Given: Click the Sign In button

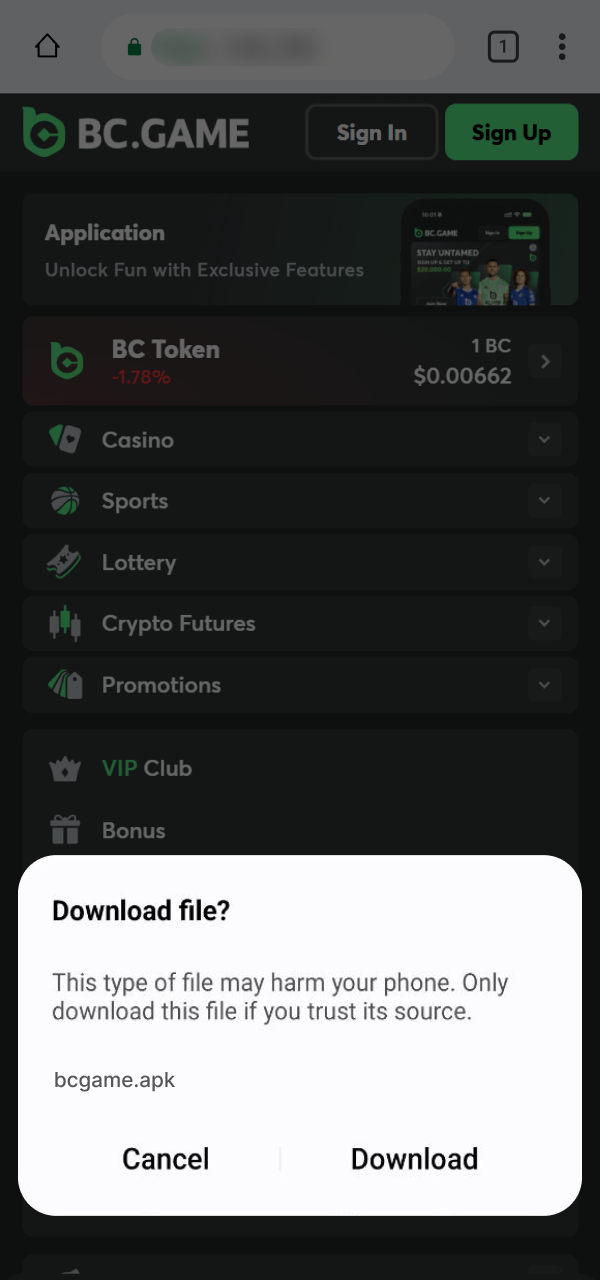Looking at the screenshot, I should pos(371,131).
